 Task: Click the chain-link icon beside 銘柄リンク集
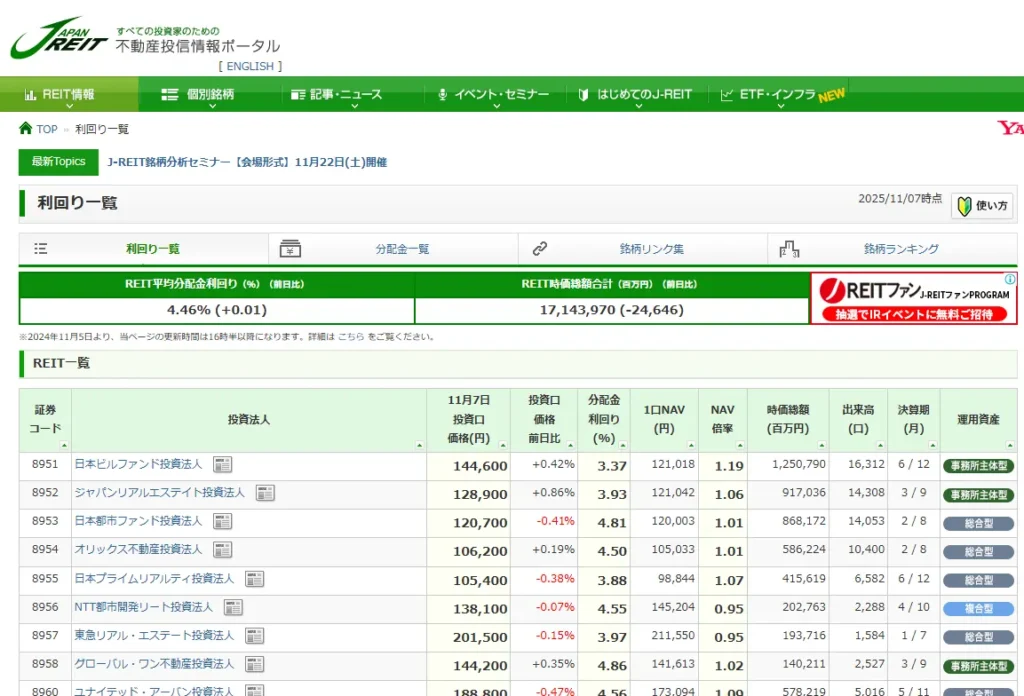pos(541,247)
